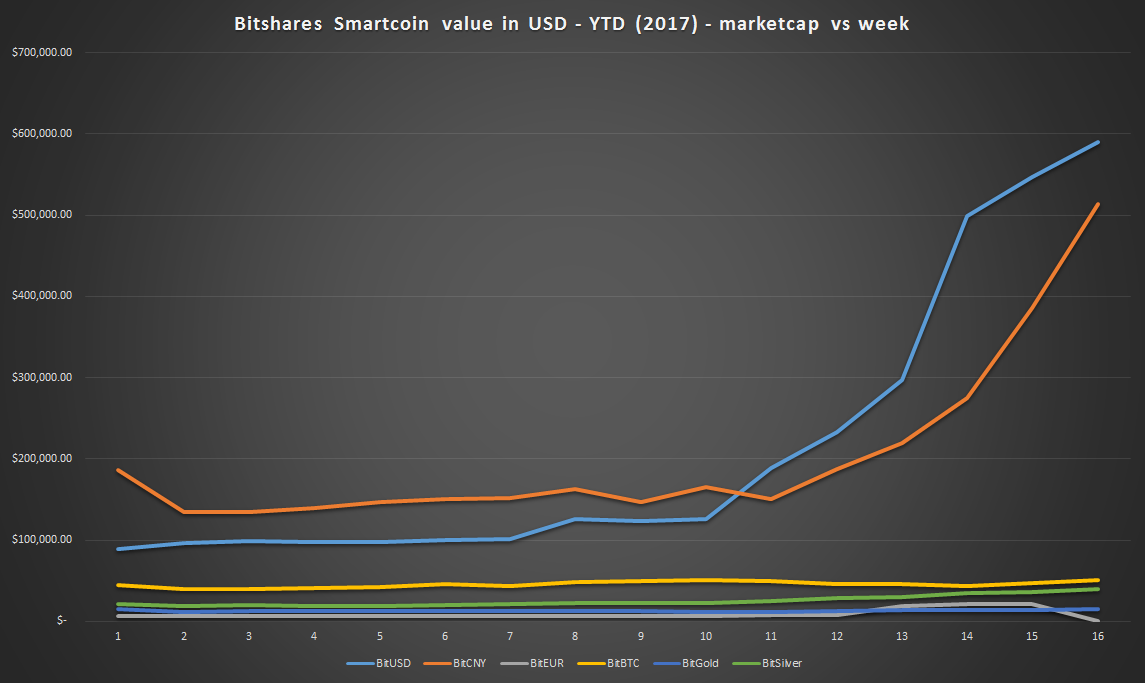Viewport: 1145px width, 683px height.
Task: Click the $300,000.00 axis label
Action: [x=42, y=378]
